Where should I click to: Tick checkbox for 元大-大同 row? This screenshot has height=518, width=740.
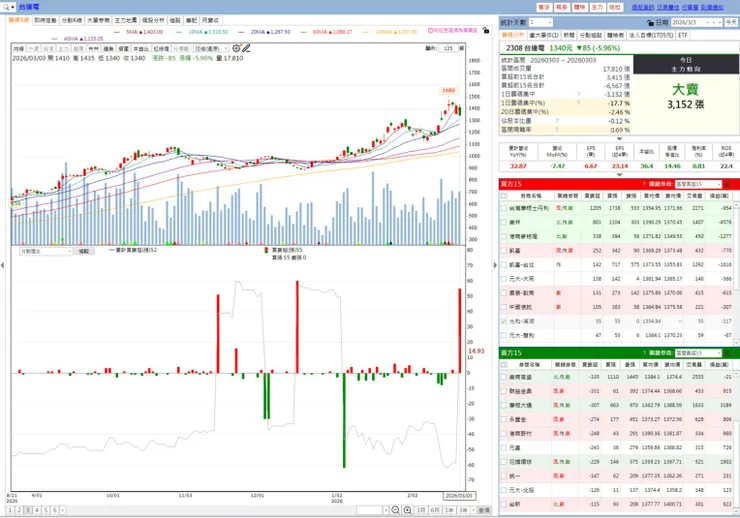click(504, 279)
